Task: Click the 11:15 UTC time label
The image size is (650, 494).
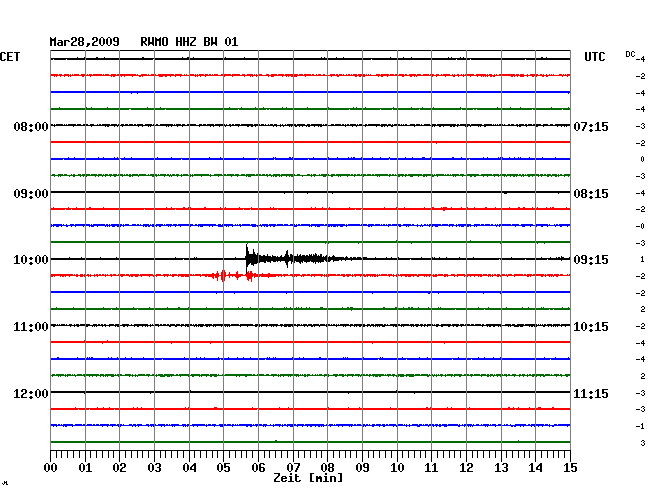Action: pos(591,393)
